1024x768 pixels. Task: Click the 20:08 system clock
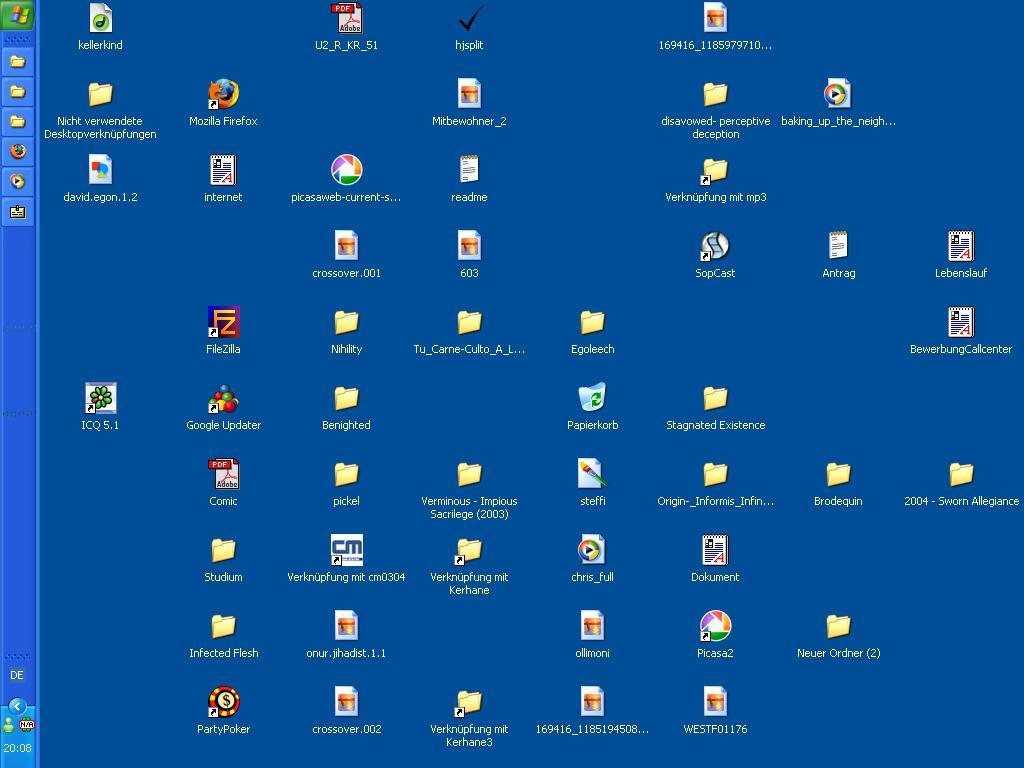click(x=17, y=748)
